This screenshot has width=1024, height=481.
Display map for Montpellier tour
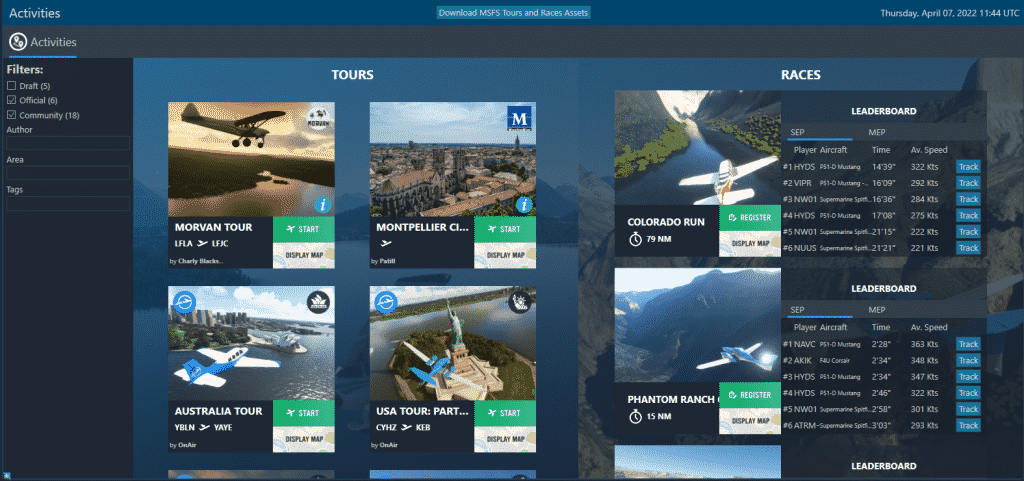505,255
